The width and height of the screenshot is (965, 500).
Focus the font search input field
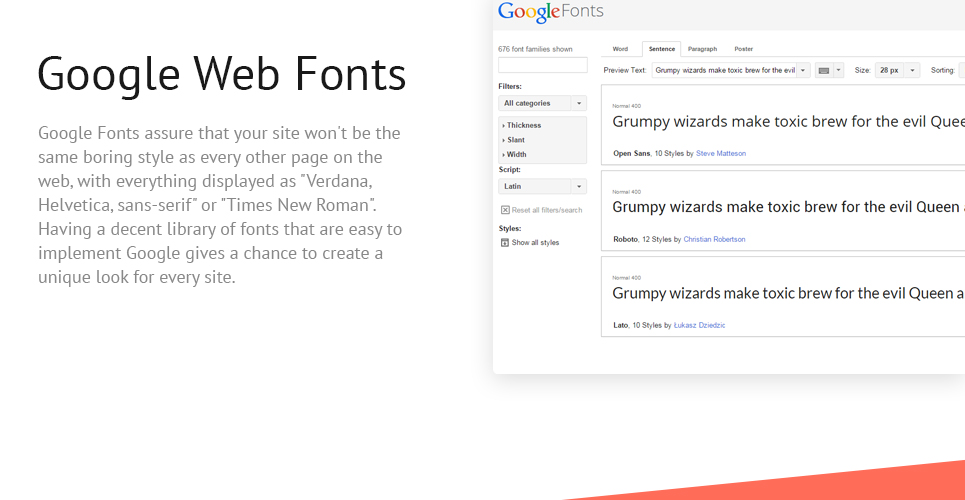coord(543,65)
